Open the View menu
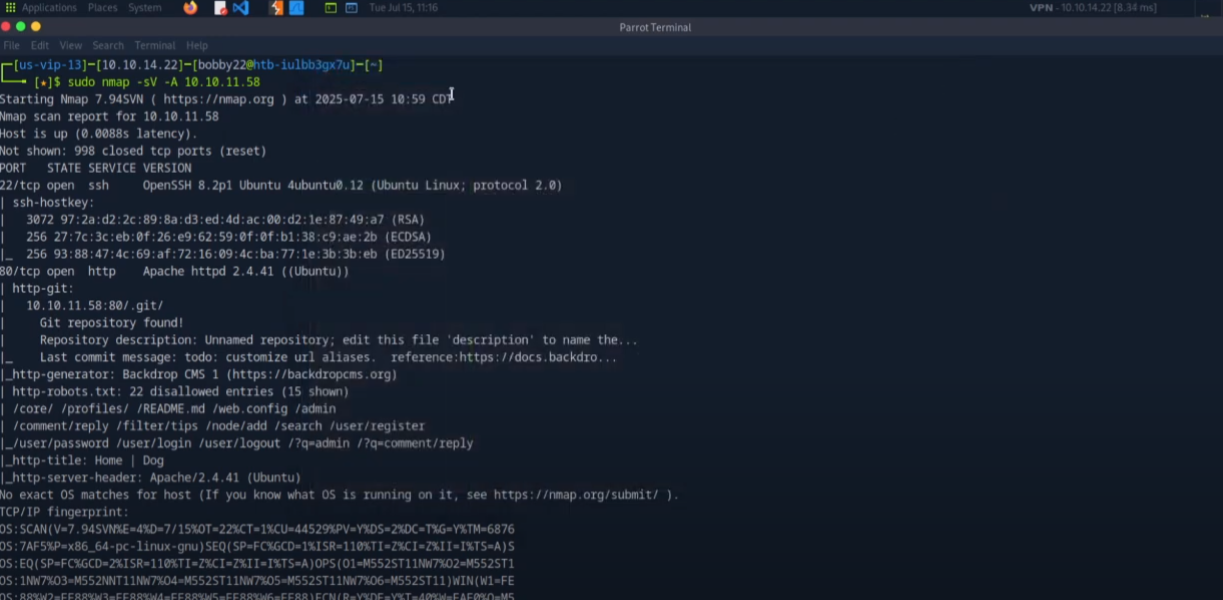This screenshot has width=1223, height=600. [71, 45]
